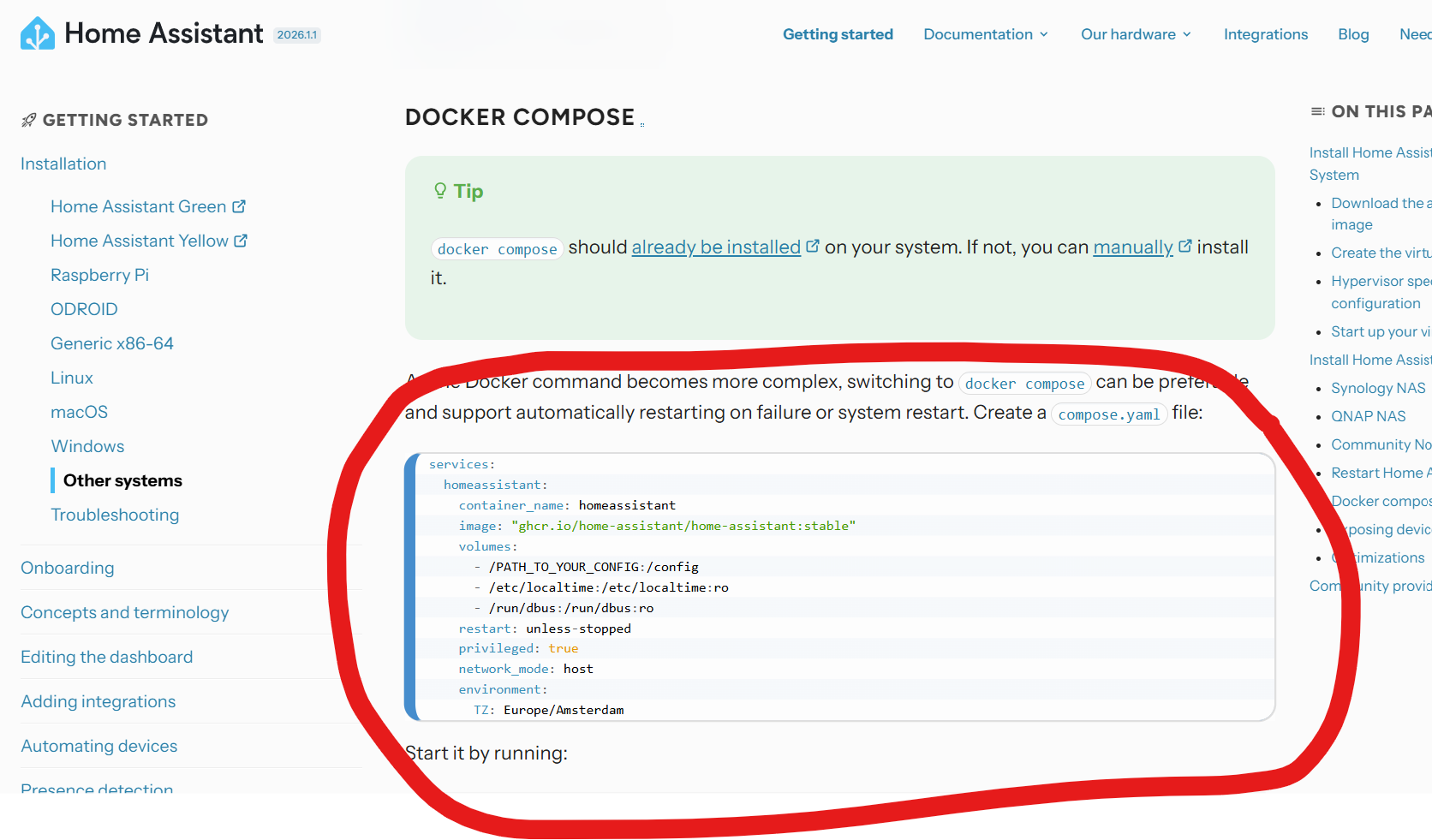Open the Blog nav item
This screenshot has height=840, width=1432.
(1353, 34)
